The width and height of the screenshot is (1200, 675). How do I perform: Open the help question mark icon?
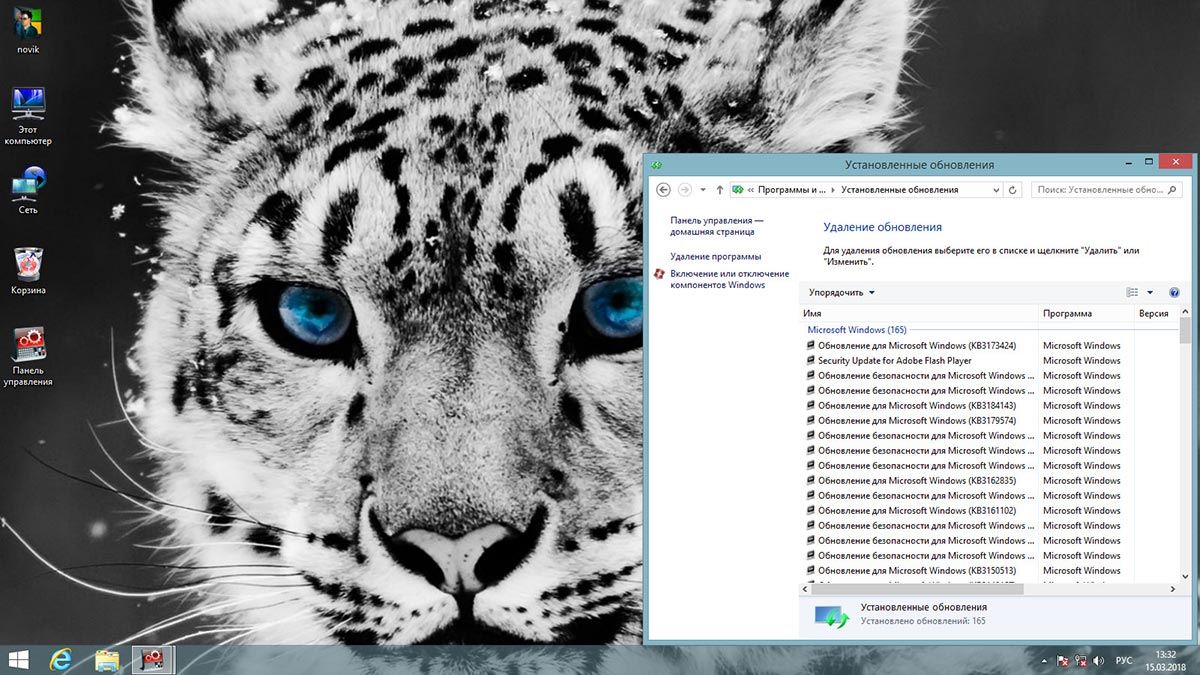1174,292
